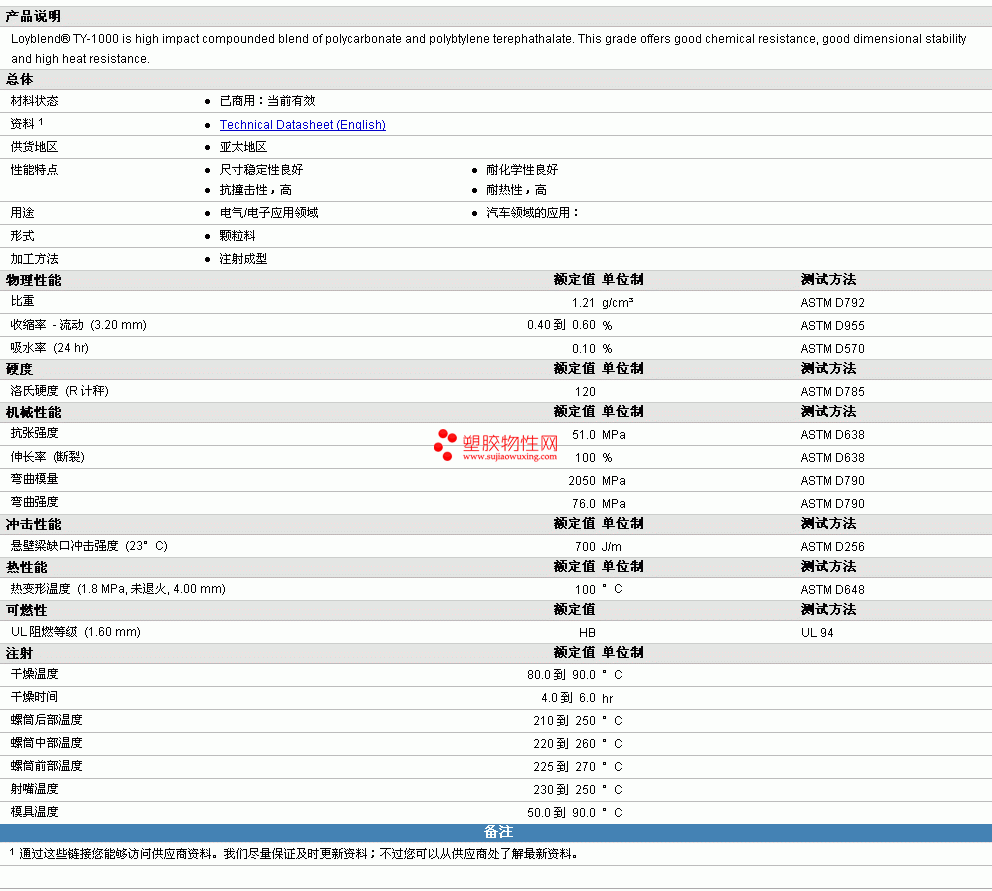Screen dimensions: 992x891
Task: Click the UL 94 test method
Action: coord(817,633)
